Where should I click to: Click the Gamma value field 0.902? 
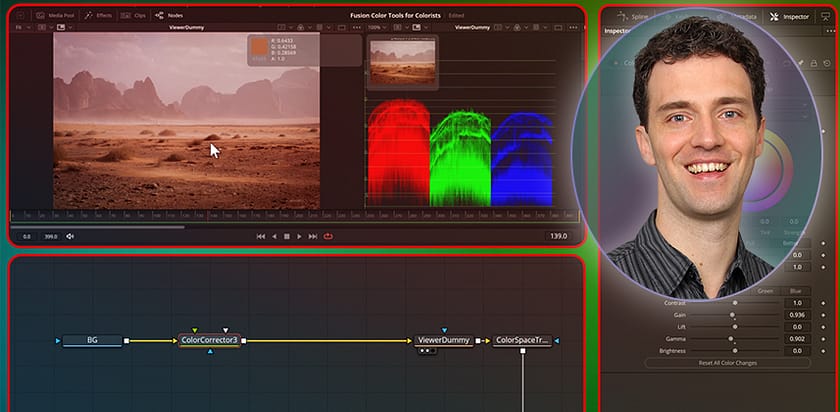click(x=797, y=339)
